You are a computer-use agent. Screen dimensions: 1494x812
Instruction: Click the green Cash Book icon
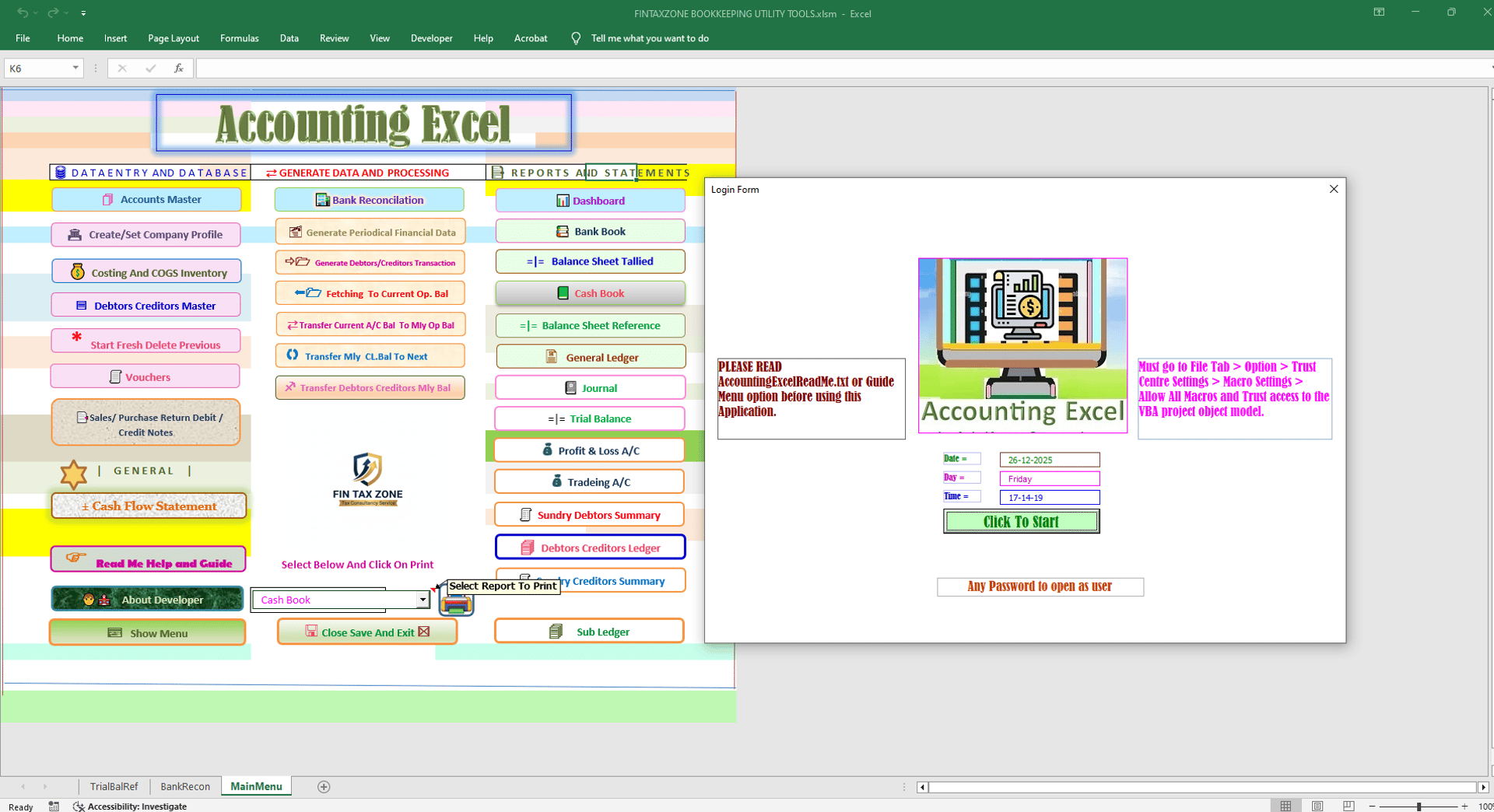(563, 293)
